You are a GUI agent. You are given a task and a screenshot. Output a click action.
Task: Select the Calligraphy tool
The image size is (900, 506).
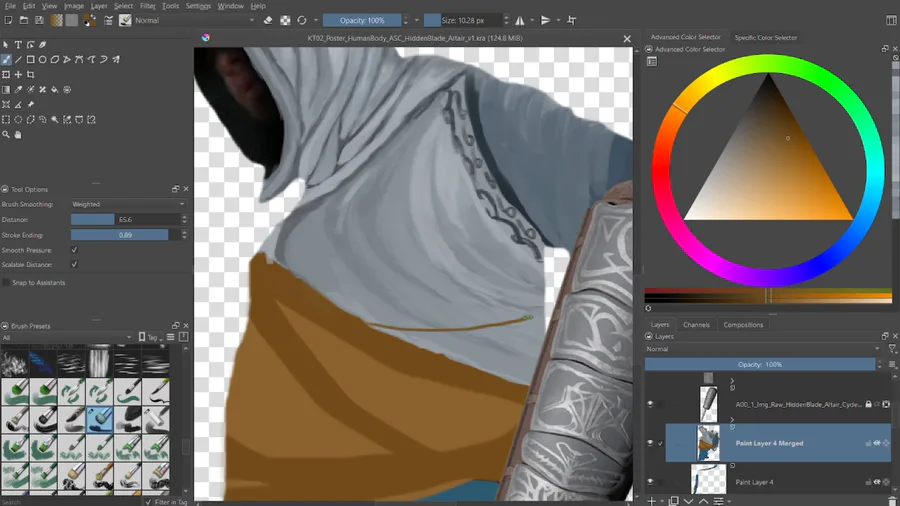pos(42,45)
